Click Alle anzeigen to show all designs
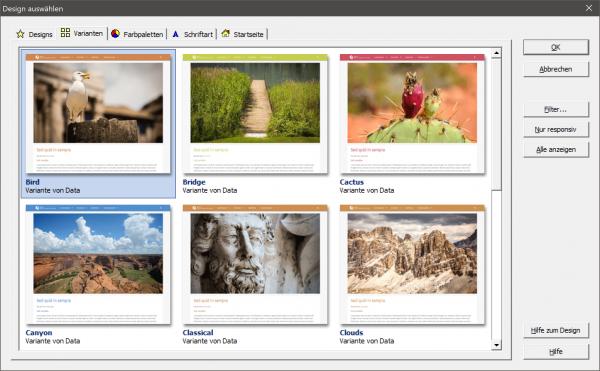This screenshot has width=600, height=371. coord(556,150)
